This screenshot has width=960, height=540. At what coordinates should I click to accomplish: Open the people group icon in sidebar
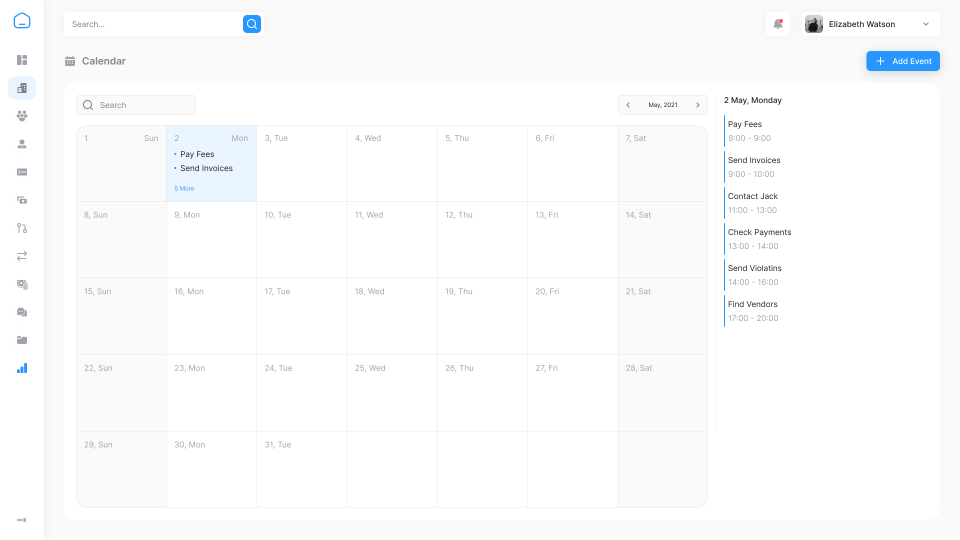pyautogui.click(x=22, y=116)
